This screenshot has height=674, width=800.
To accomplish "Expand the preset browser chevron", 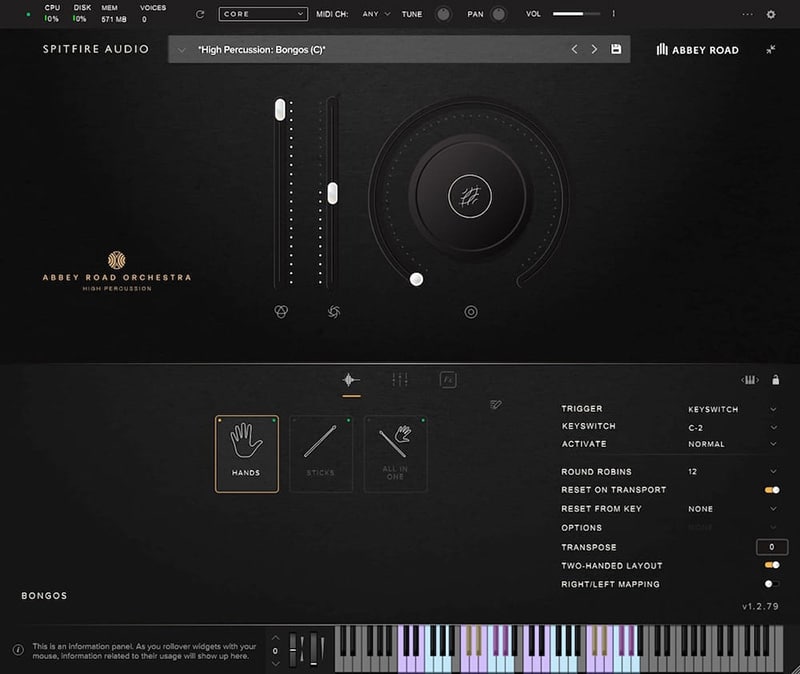I will (x=181, y=50).
